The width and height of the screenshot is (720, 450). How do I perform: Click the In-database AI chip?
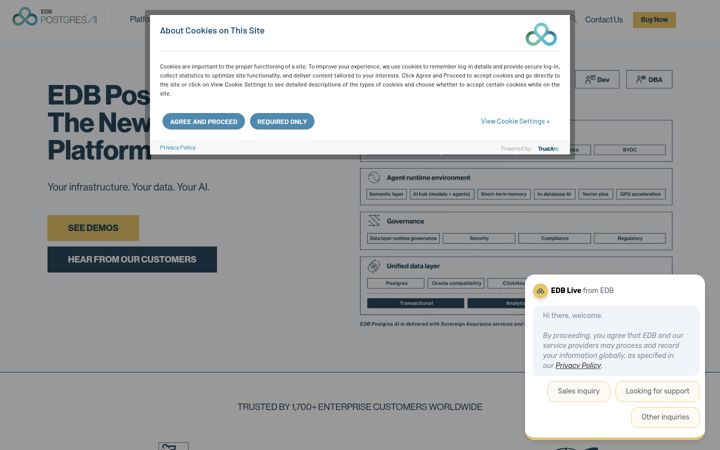(x=554, y=194)
